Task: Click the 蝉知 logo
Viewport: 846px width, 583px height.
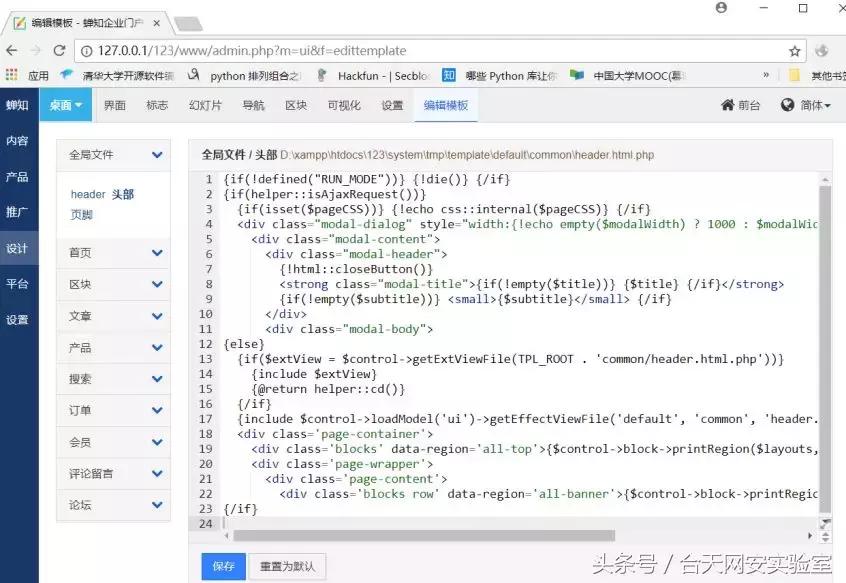Action: pos(17,105)
